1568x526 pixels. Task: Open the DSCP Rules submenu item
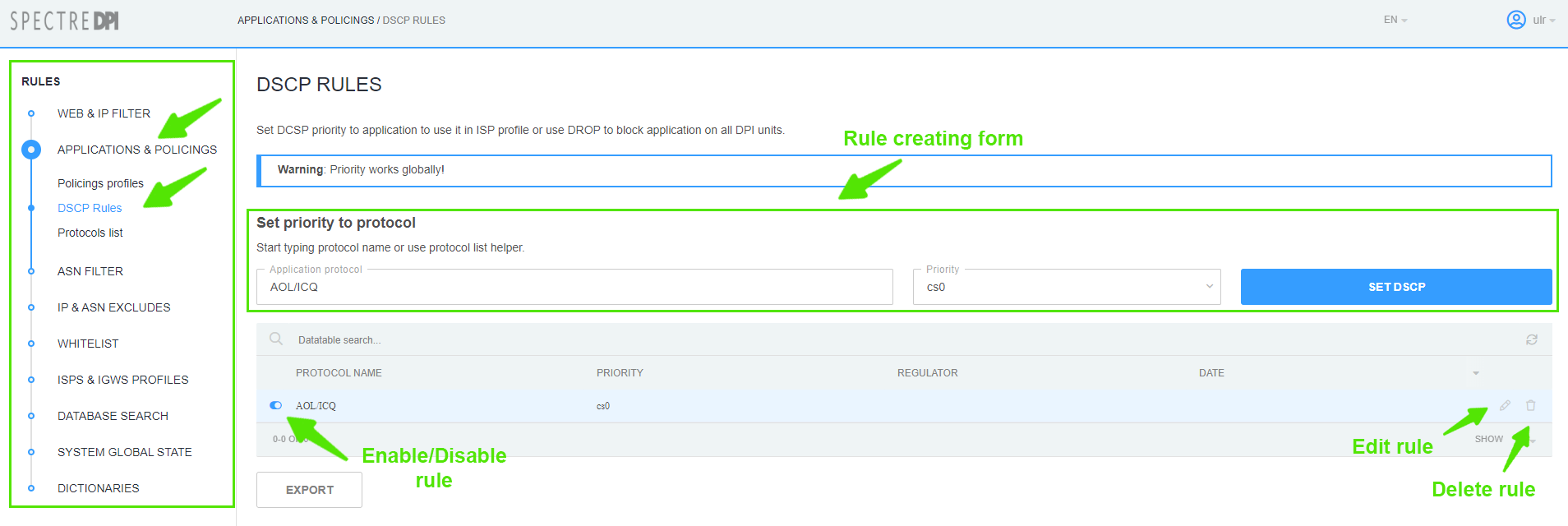click(90, 208)
